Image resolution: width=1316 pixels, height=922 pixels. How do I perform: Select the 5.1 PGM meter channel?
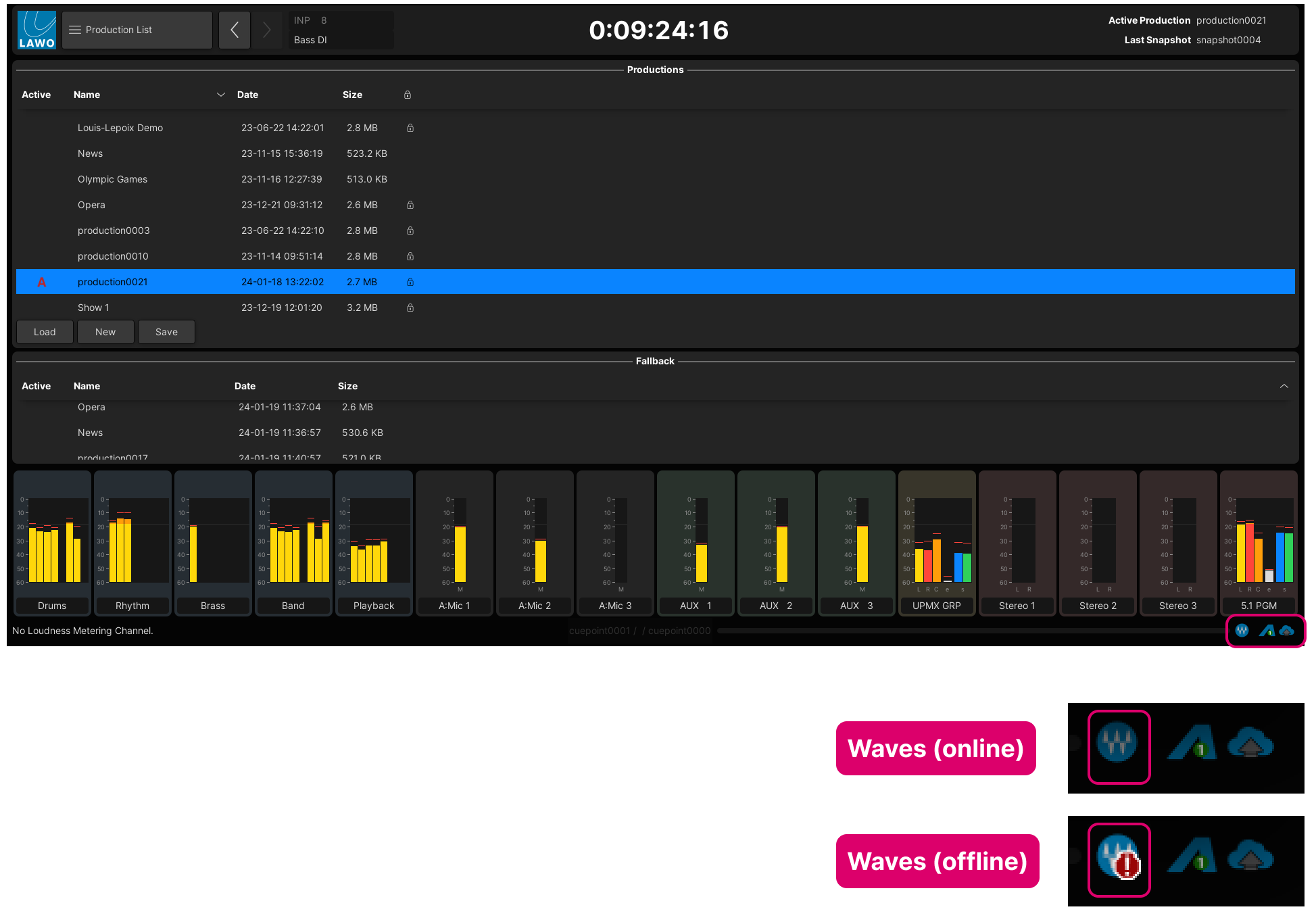tap(1259, 606)
